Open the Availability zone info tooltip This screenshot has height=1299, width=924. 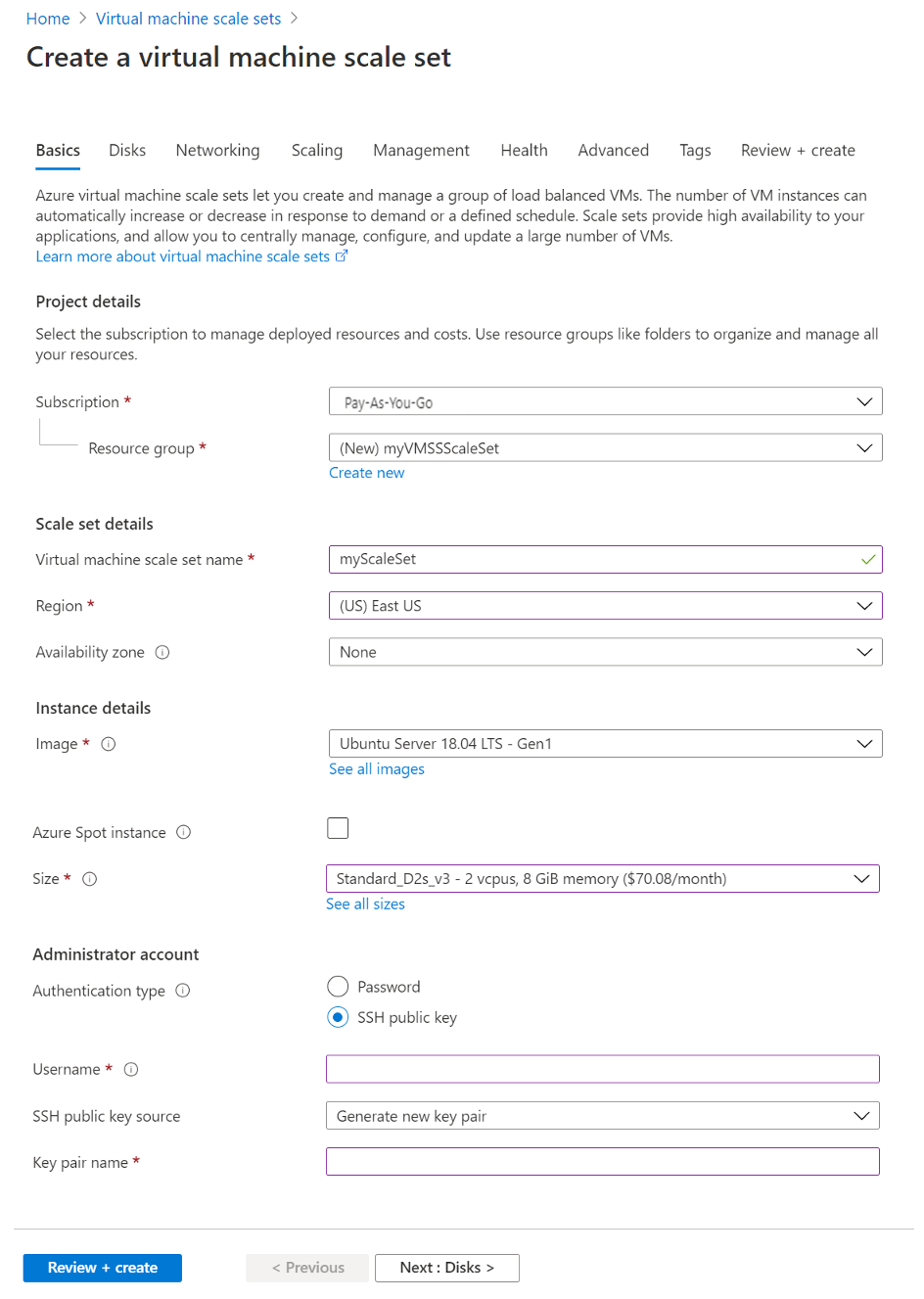tap(161, 652)
